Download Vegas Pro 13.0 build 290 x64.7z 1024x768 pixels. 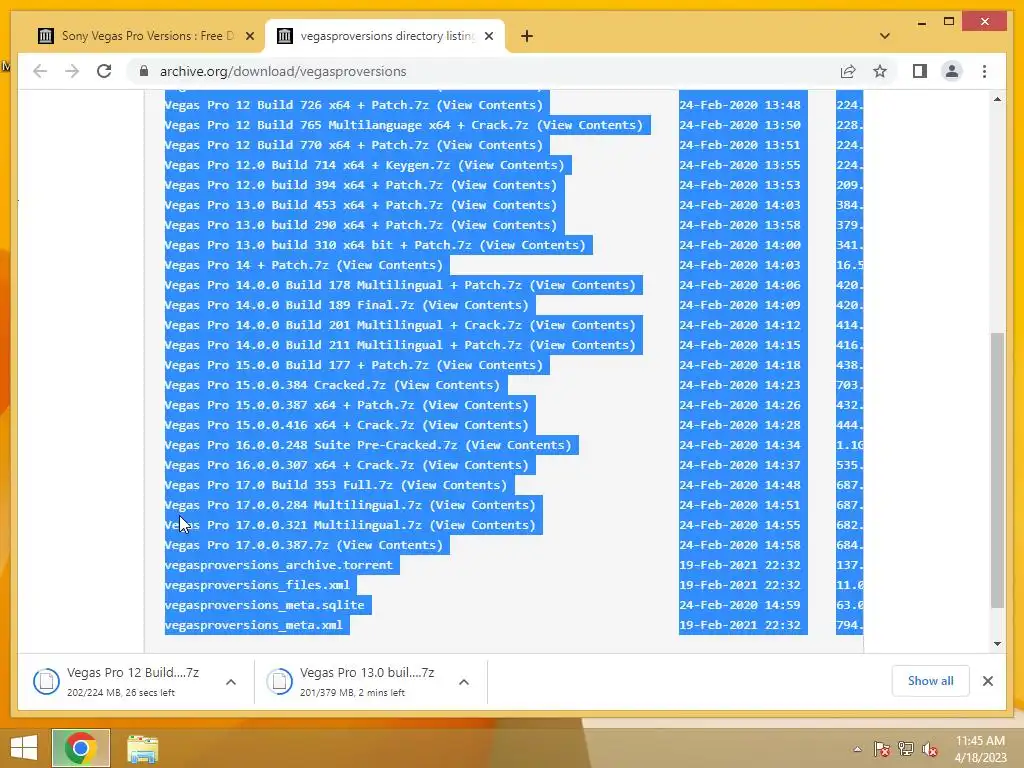(304, 225)
